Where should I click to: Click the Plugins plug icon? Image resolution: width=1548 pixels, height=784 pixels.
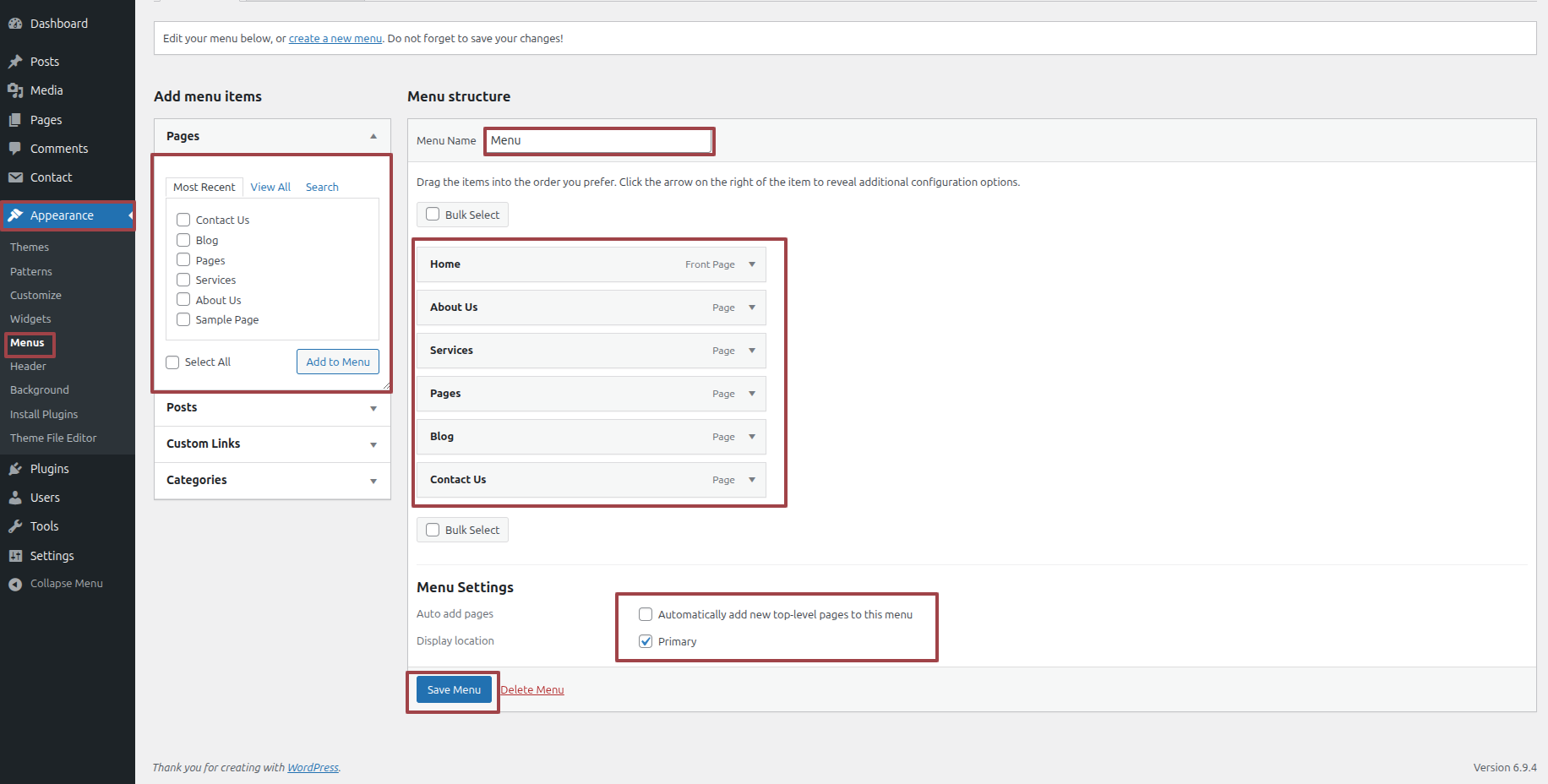15,469
